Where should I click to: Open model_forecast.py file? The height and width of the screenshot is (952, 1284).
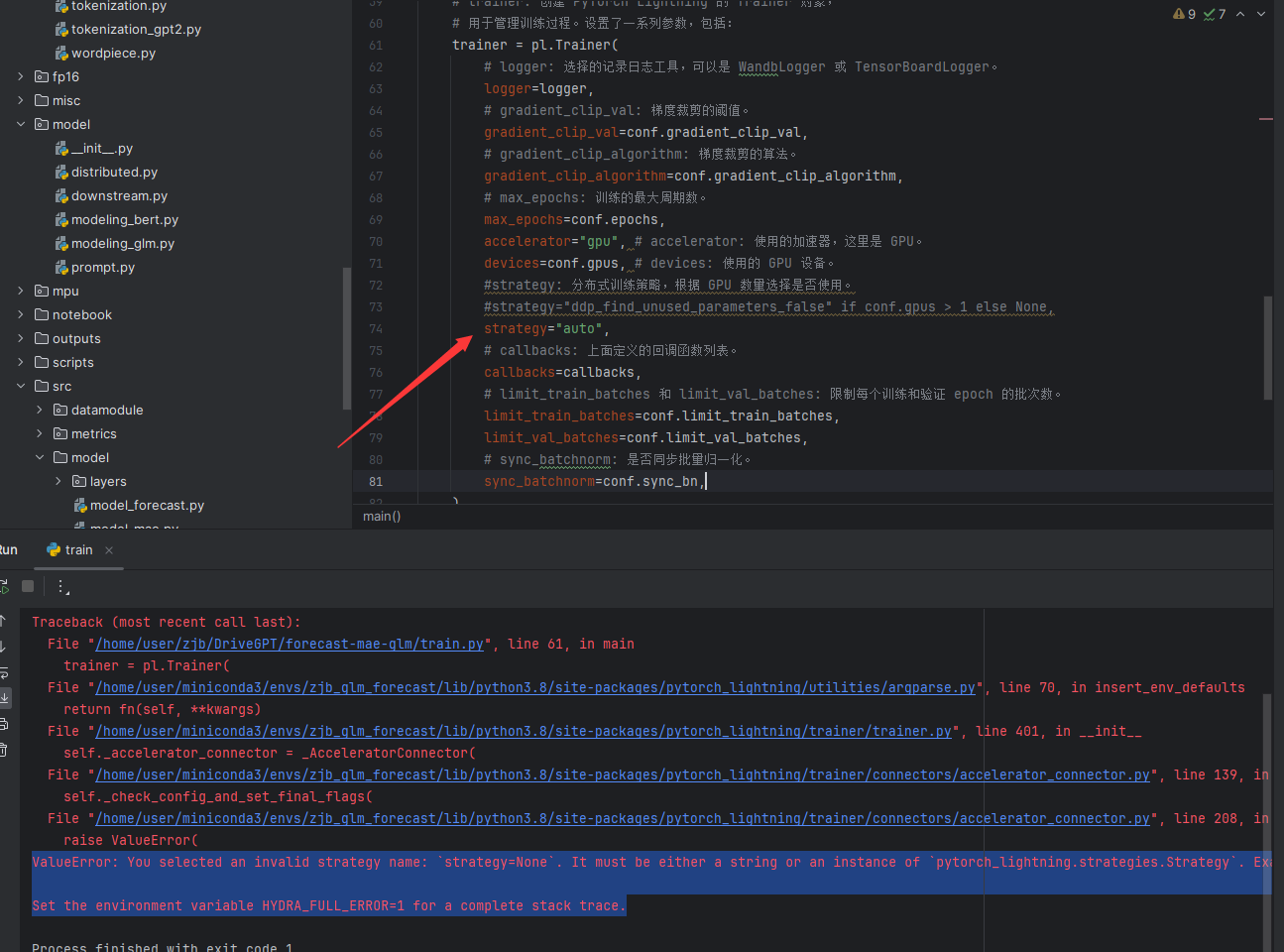[147, 505]
